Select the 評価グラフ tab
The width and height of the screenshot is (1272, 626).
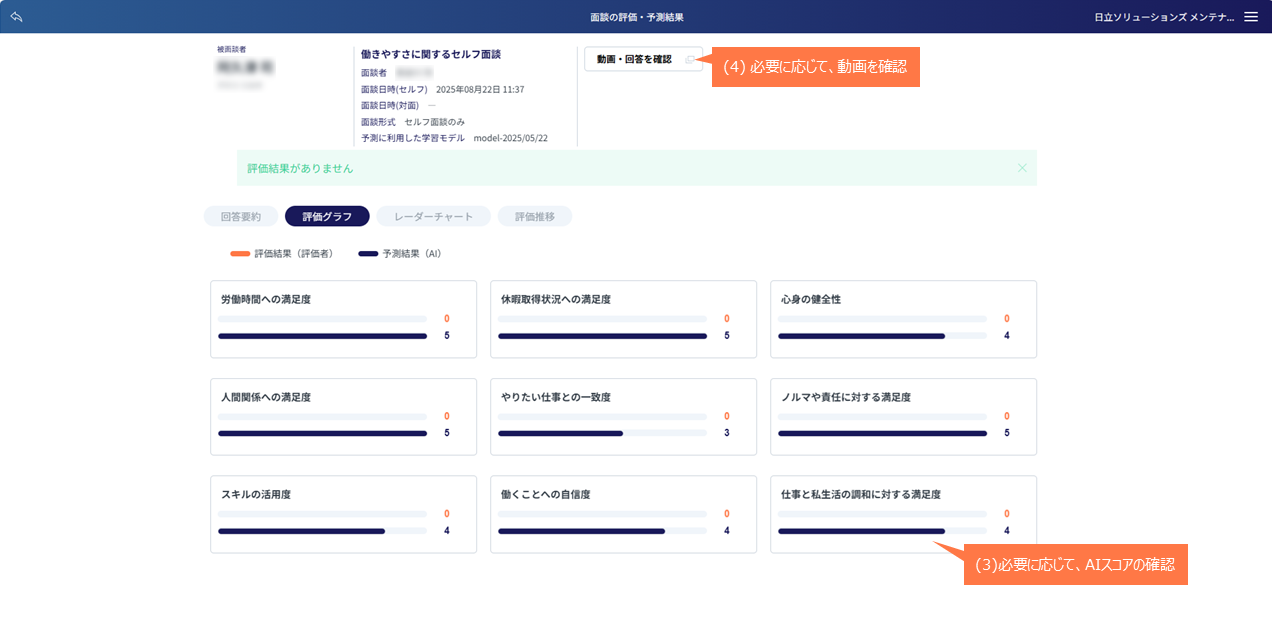[x=327, y=216]
